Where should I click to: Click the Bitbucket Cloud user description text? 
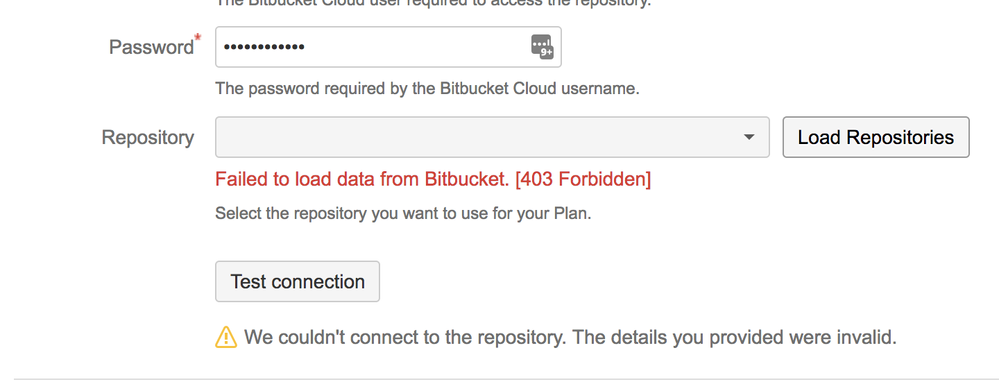pyautogui.click(x=433, y=3)
